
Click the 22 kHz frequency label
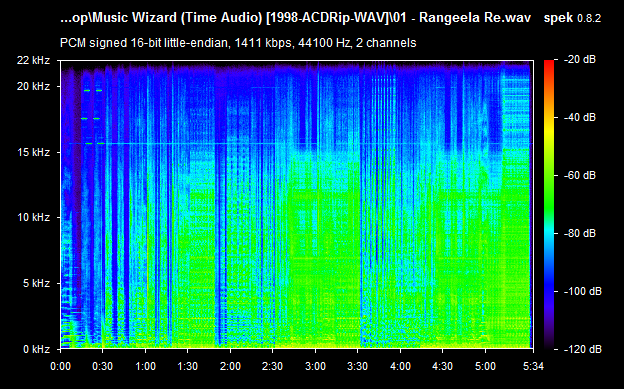point(33,61)
